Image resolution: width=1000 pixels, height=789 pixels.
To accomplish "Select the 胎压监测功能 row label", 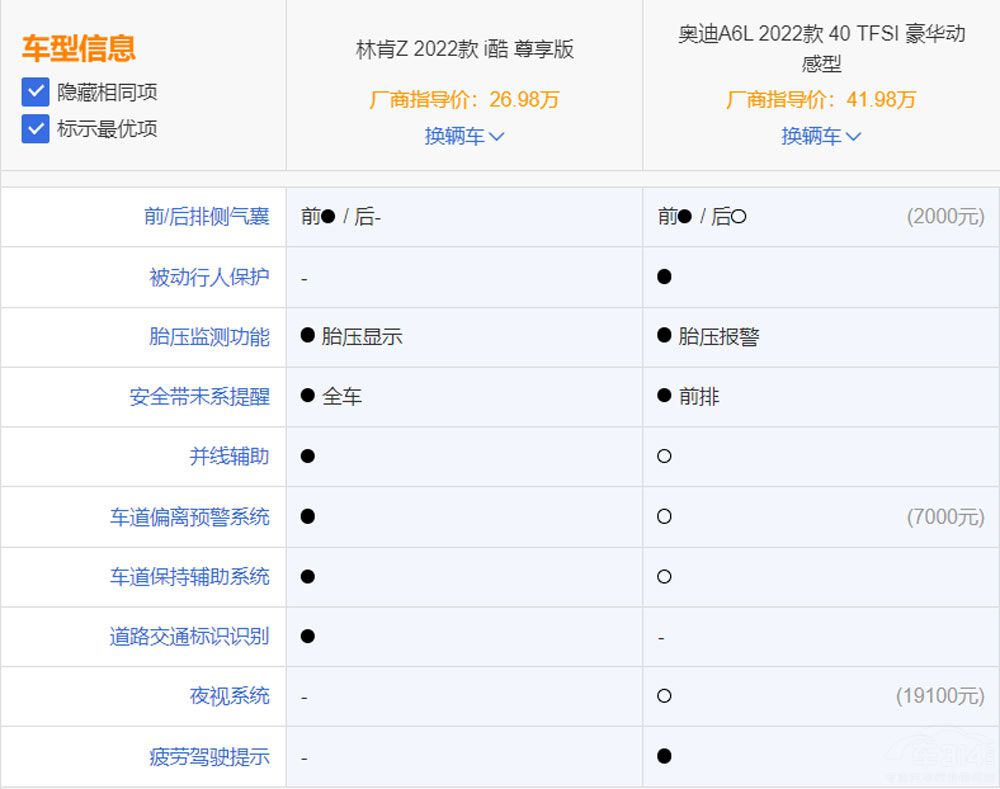I will [209, 337].
